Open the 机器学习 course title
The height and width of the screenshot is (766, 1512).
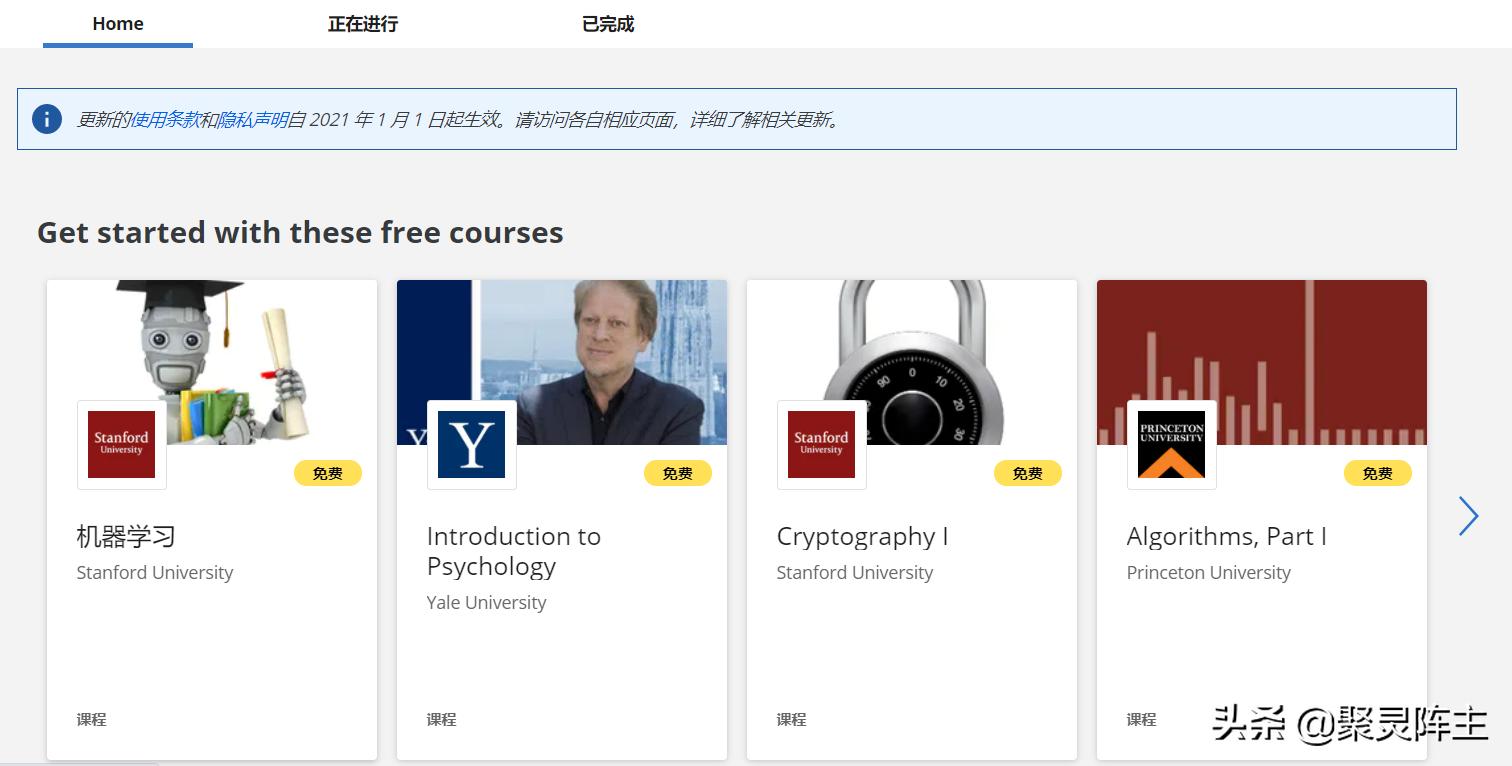[x=126, y=536]
